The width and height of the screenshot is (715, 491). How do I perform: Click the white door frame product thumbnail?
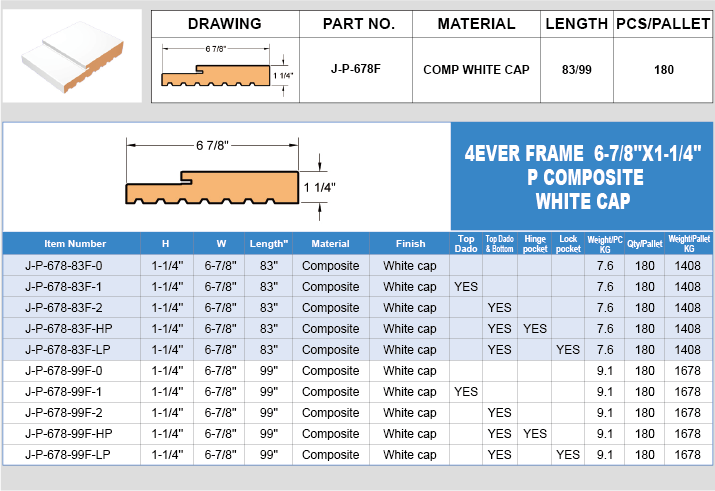pyautogui.click(x=72, y=56)
